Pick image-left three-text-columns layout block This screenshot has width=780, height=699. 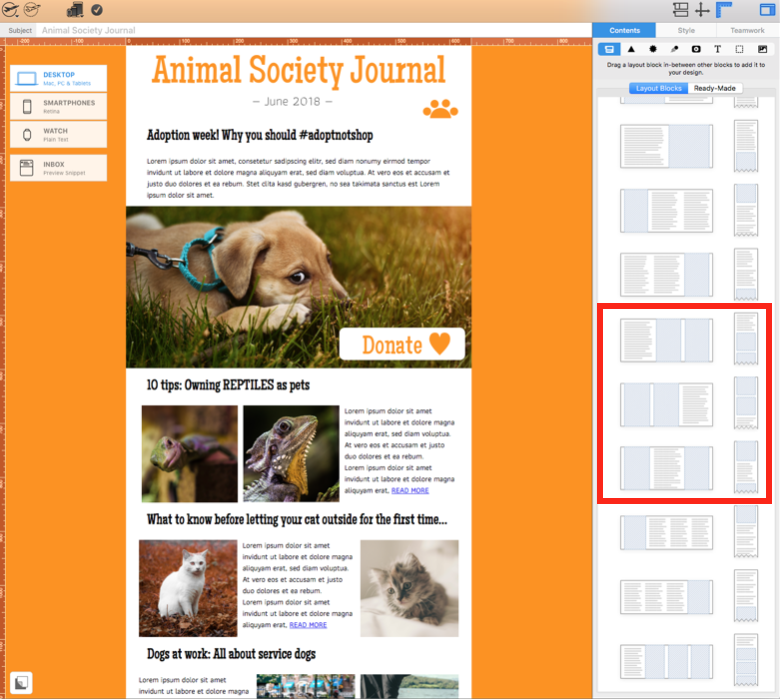666,532
